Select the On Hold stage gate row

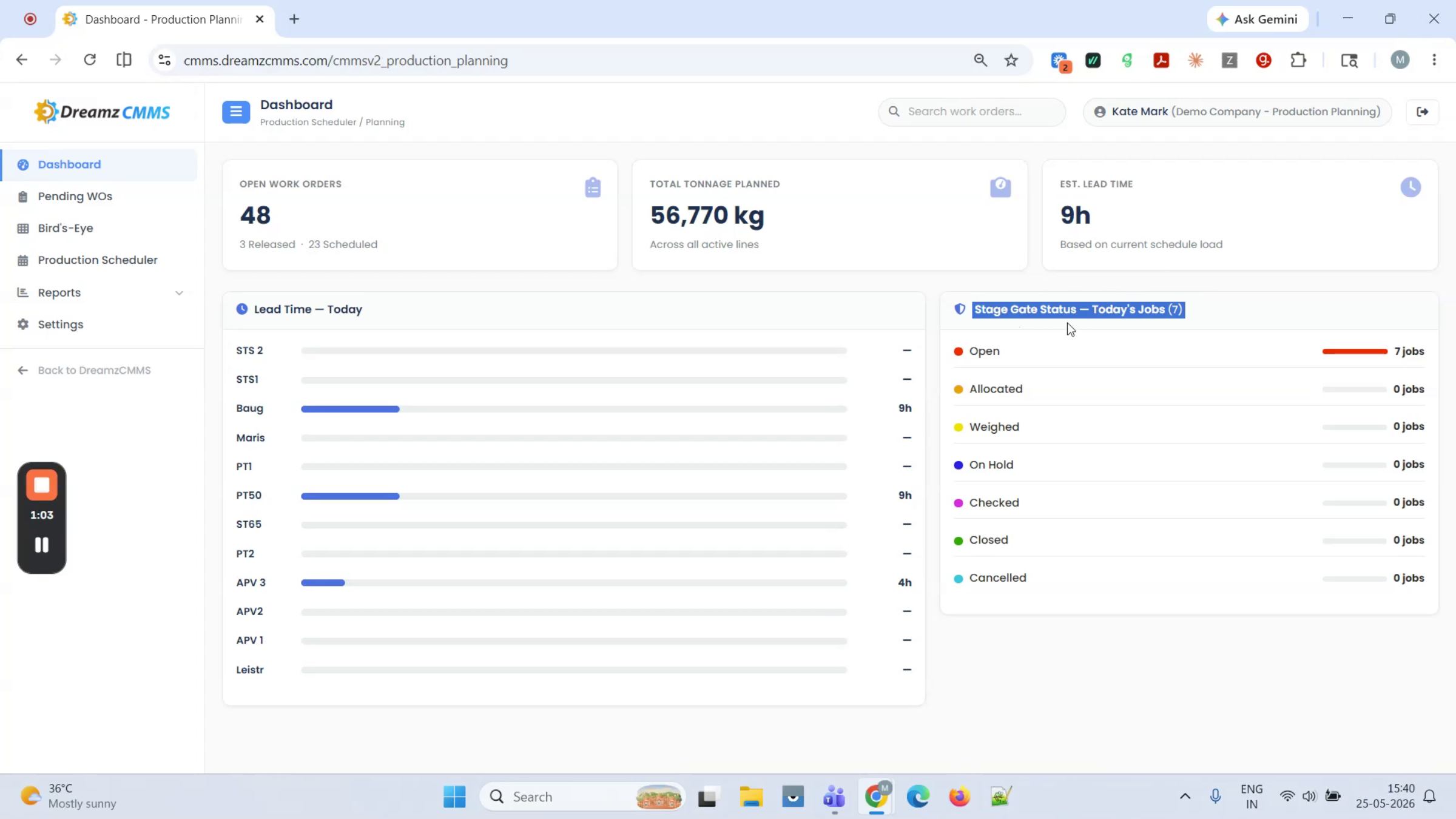pyautogui.click(x=1188, y=465)
